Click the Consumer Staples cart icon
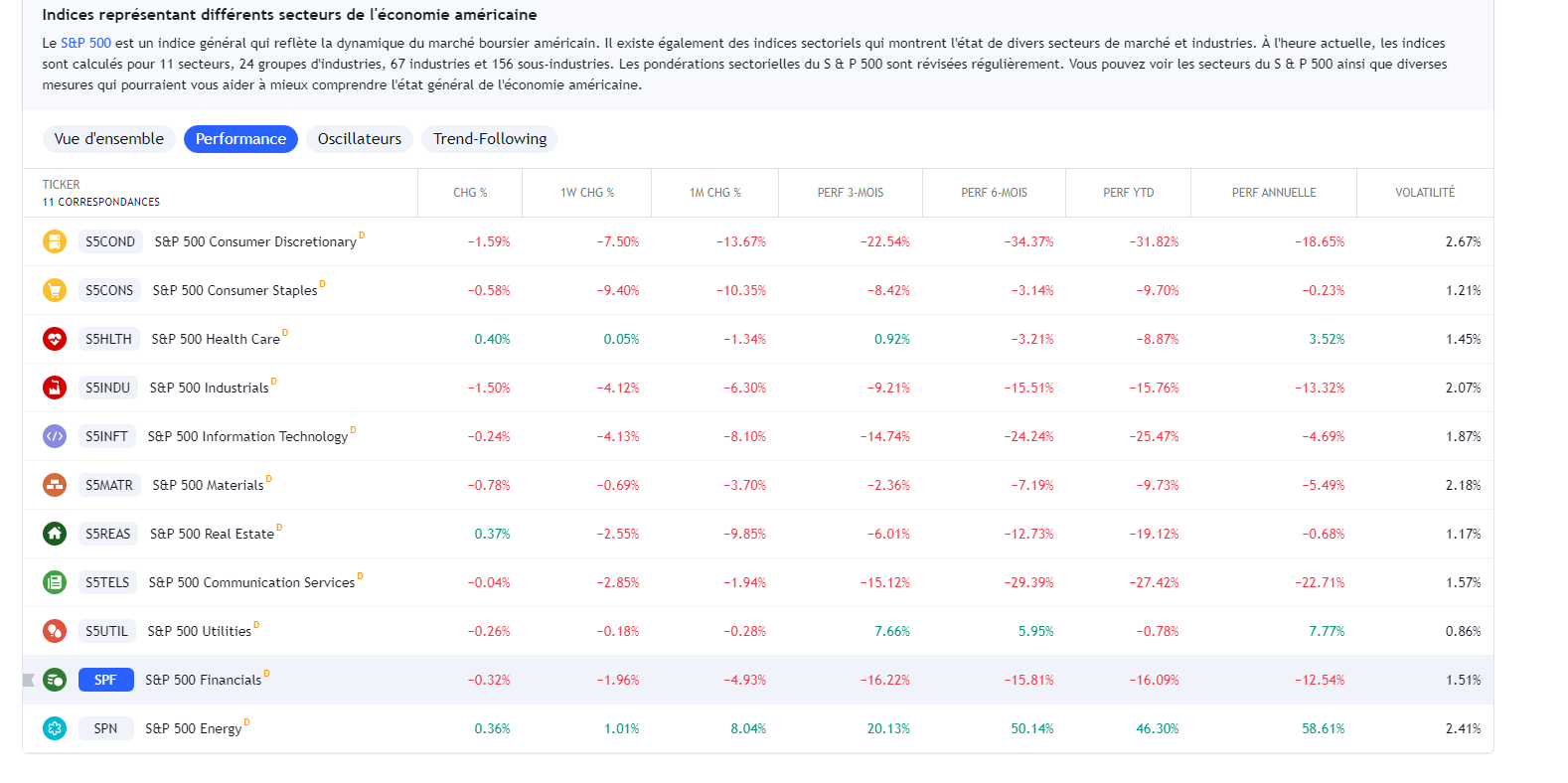The height and width of the screenshot is (783, 1568). (x=55, y=290)
